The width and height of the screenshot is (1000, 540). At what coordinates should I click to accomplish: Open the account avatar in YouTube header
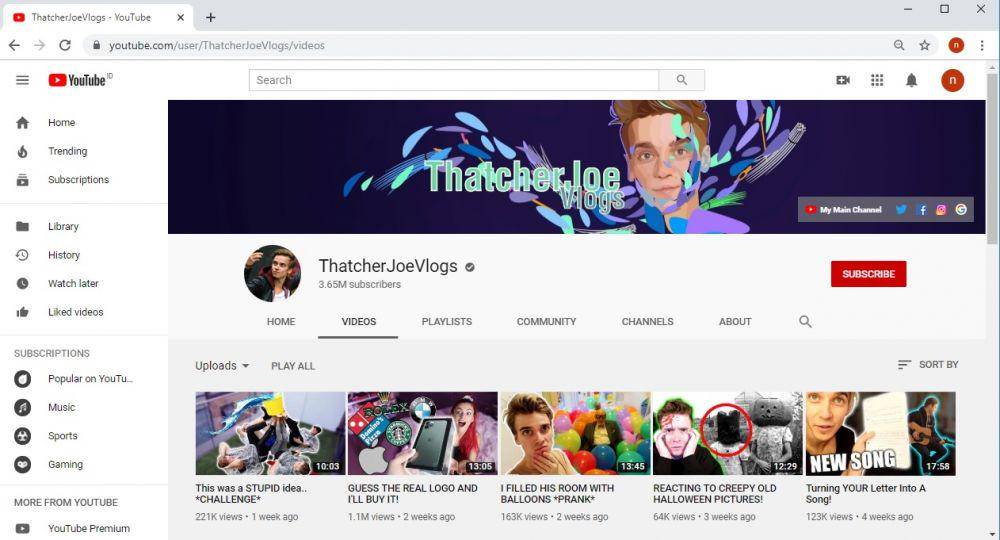(952, 80)
